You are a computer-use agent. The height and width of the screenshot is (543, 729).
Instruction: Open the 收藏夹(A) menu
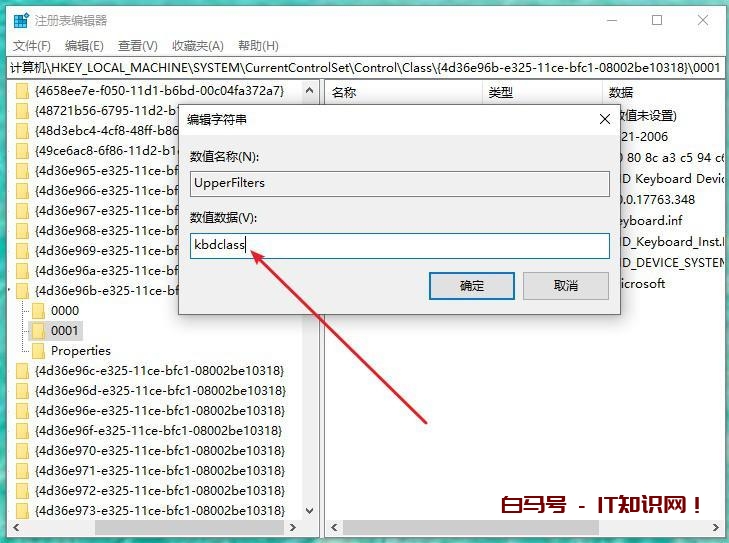[x=198, y=46]
